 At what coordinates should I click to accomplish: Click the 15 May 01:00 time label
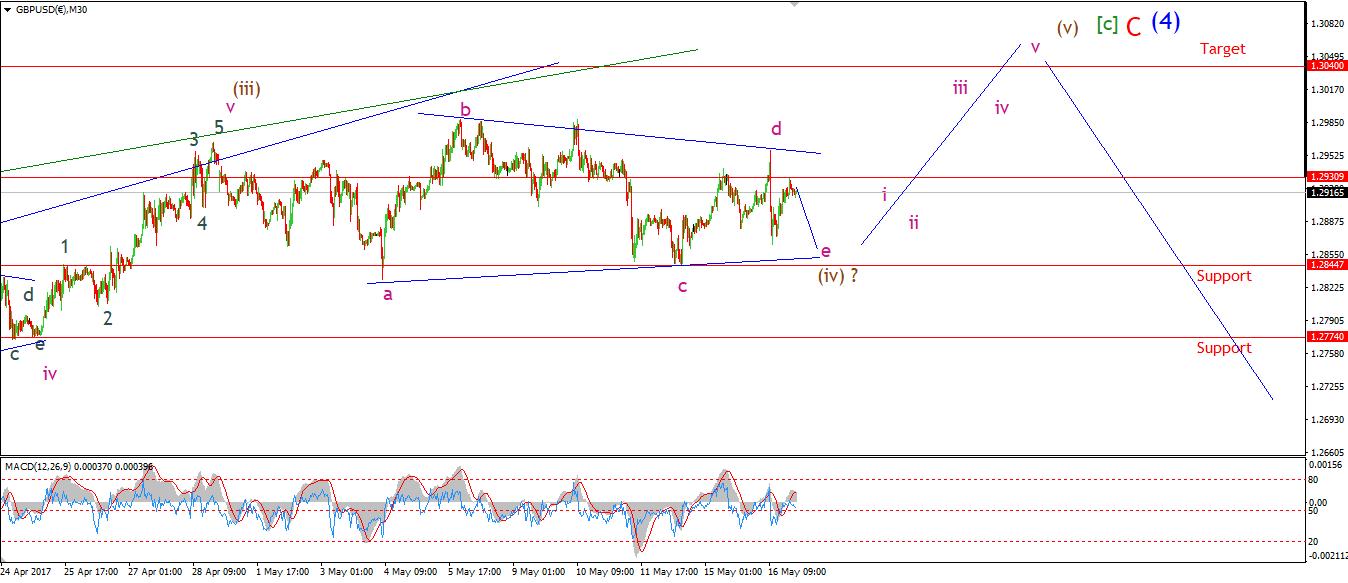click(x=733, y=573)
